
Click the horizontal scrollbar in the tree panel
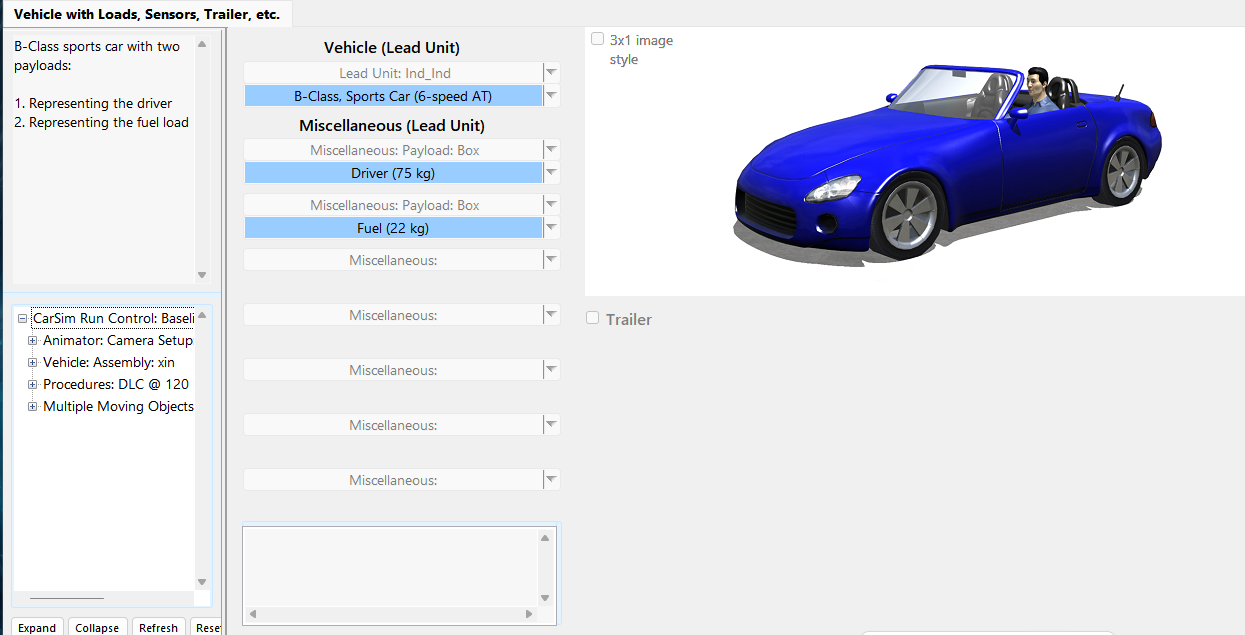pos(68,598)
